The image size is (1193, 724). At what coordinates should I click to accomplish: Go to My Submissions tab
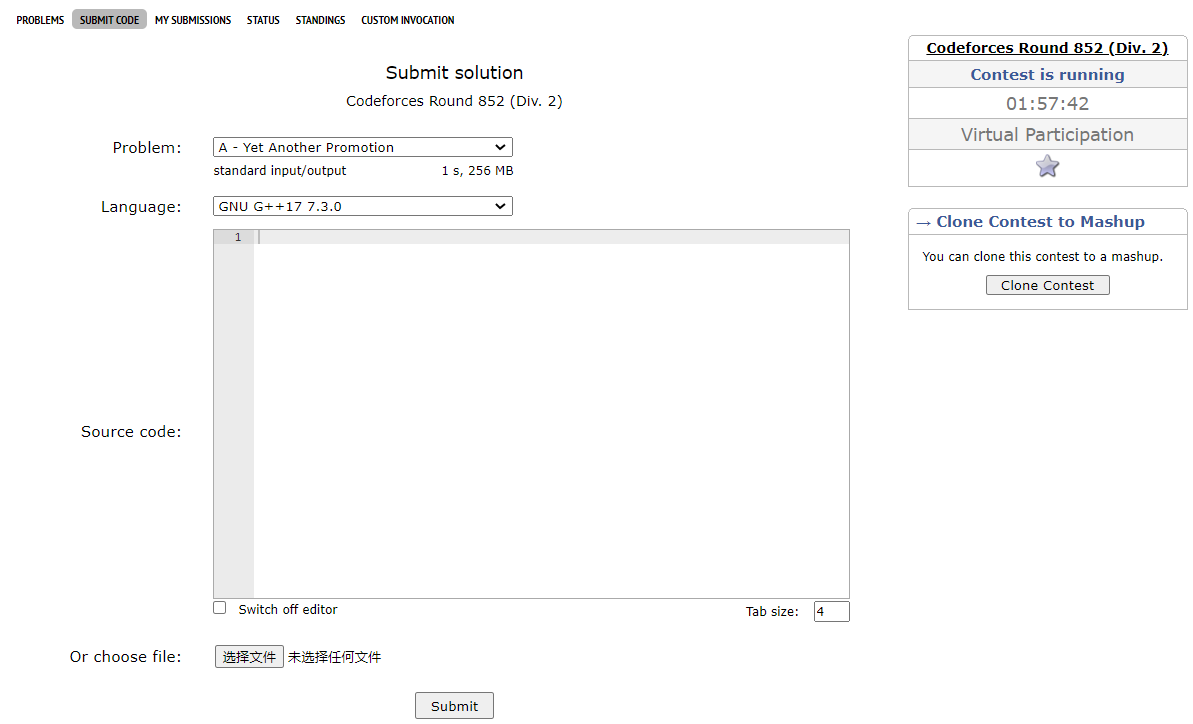(193, 20)
